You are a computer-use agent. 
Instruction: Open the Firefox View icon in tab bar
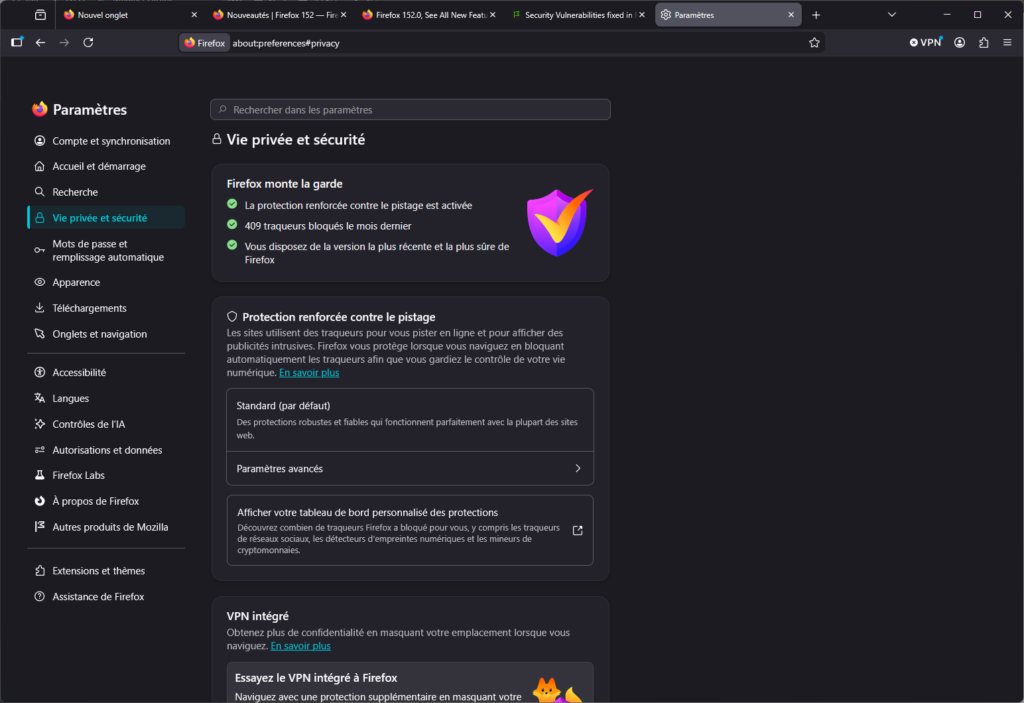click(x=40, y=14)
